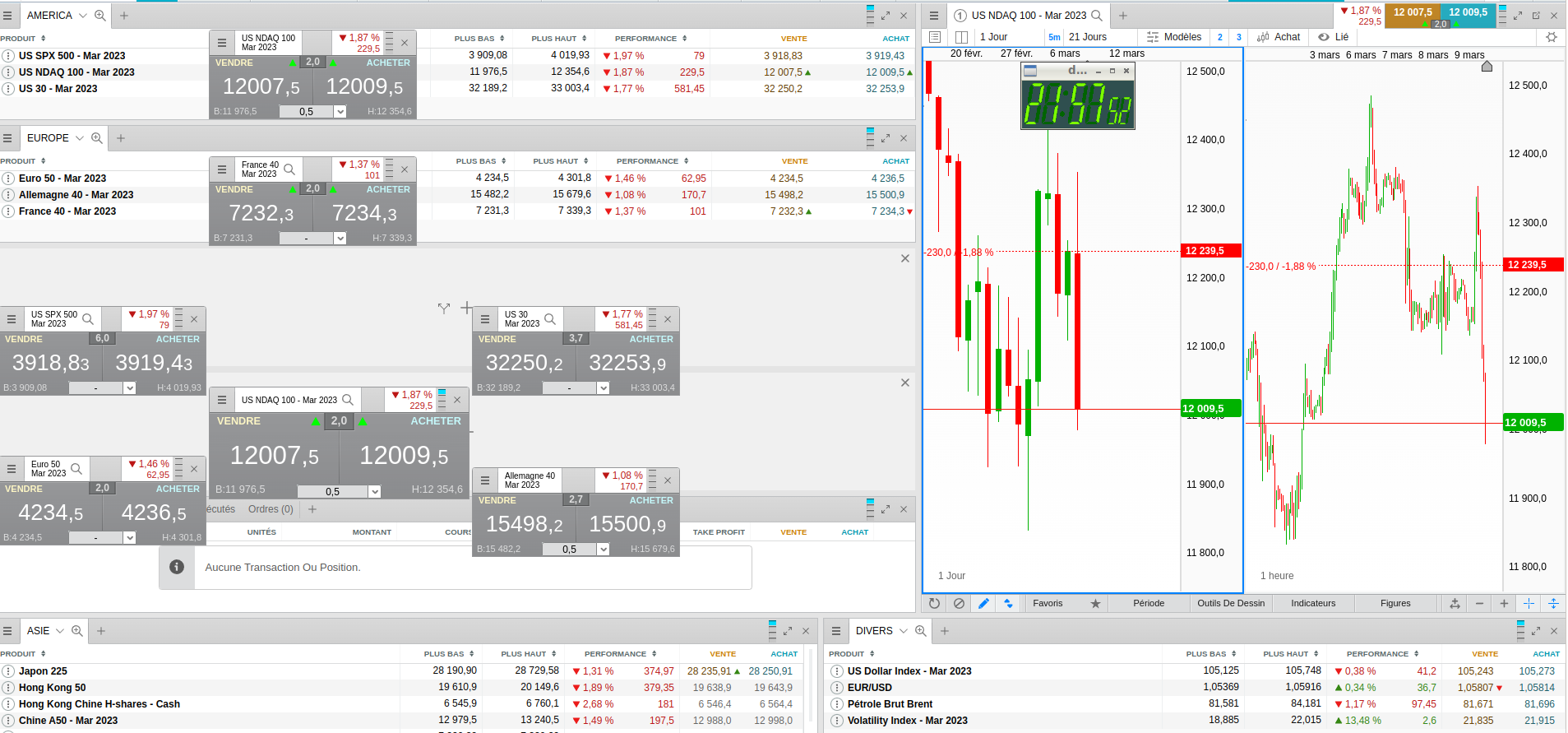Zoom out the chart with minus icon
The image size is (1568, 733).
pos(1479,603)
